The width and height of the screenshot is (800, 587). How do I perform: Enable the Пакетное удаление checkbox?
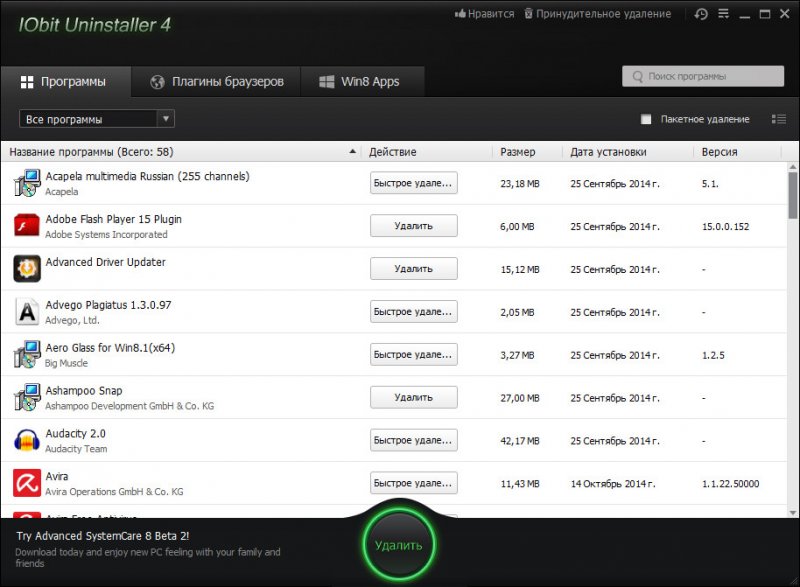tap(646, 119)
